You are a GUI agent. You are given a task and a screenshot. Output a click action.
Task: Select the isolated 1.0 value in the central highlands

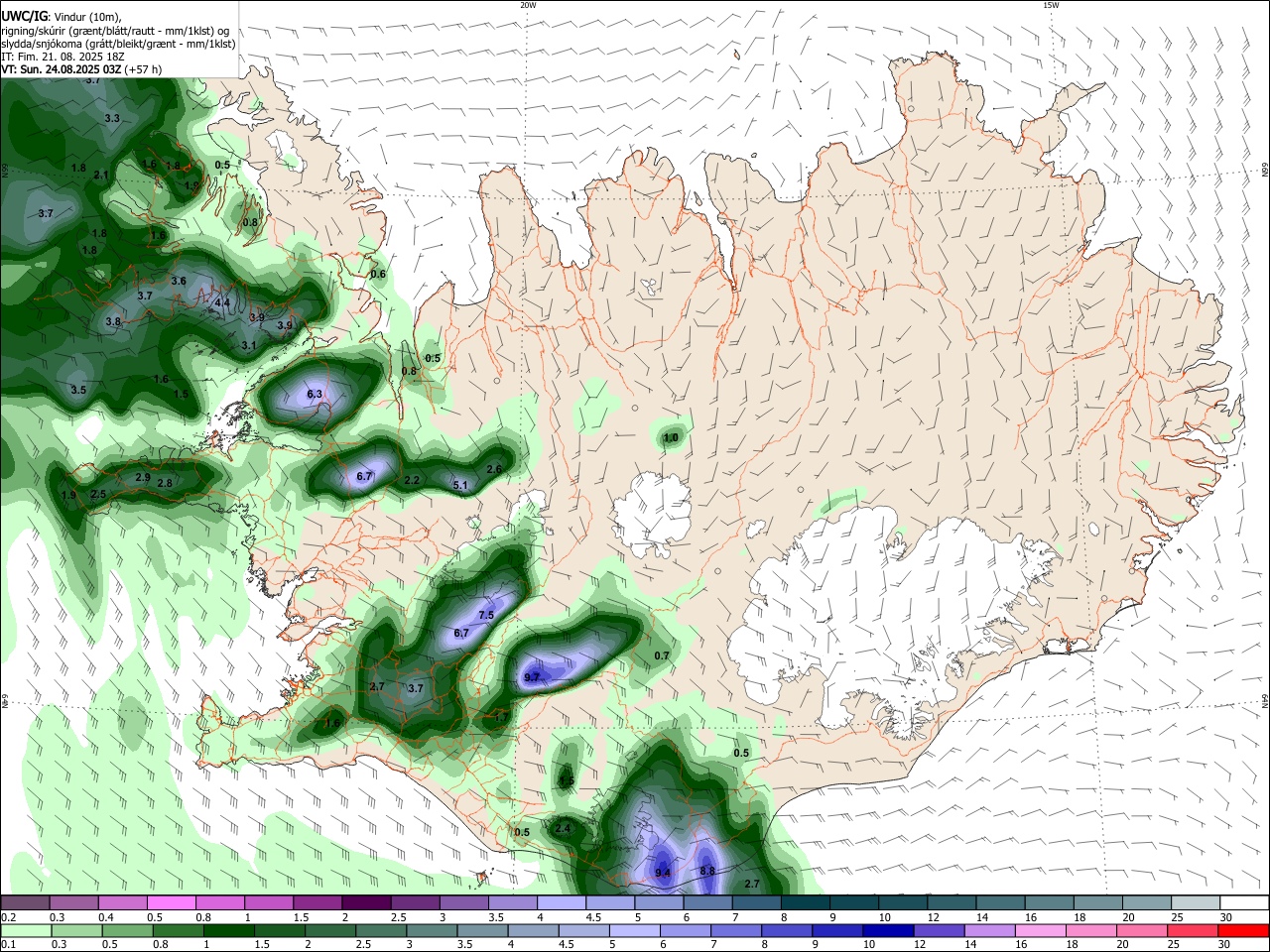click(x=671, y=437)
